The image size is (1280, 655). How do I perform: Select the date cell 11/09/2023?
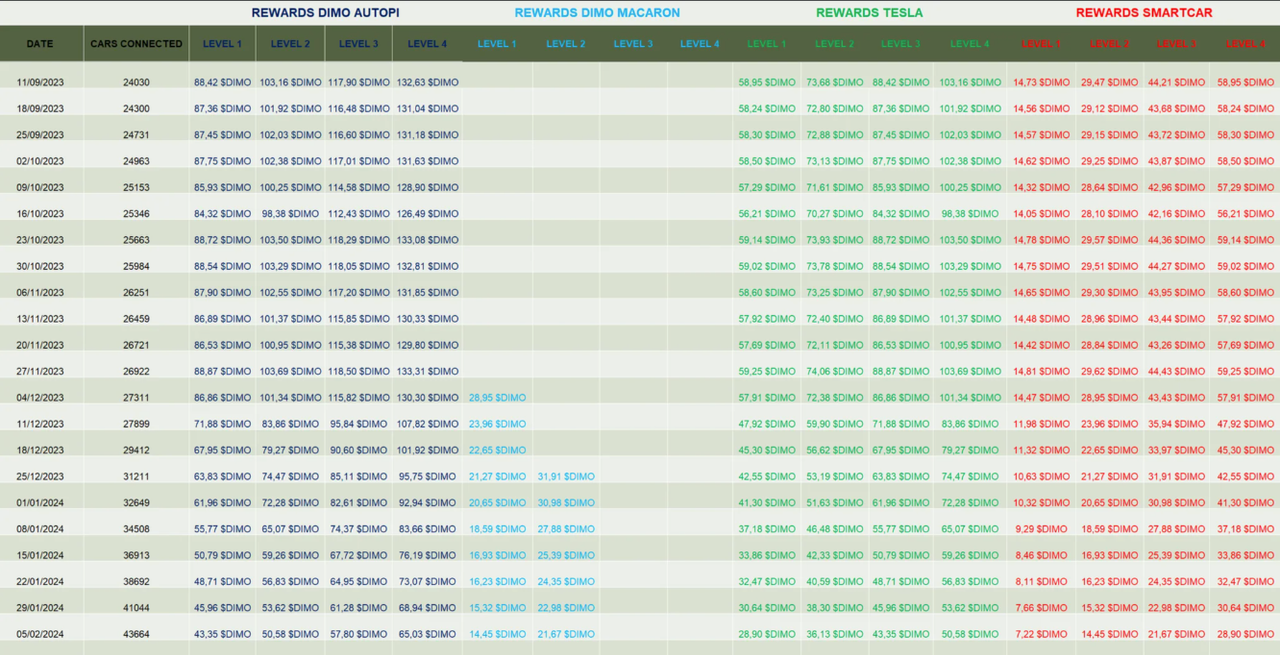click(x=40, y=82)
